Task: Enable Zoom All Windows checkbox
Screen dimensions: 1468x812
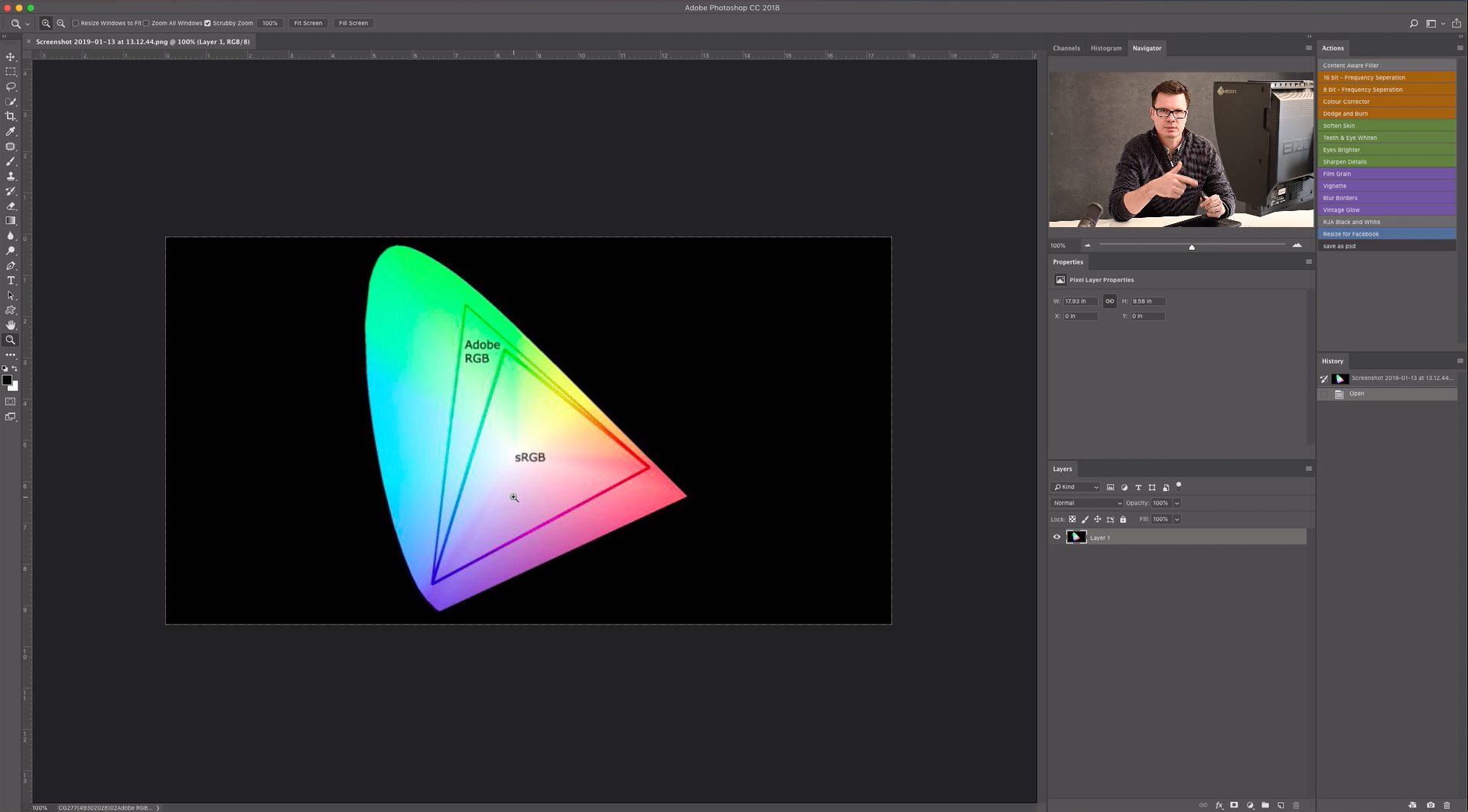Action: [147, 23]
